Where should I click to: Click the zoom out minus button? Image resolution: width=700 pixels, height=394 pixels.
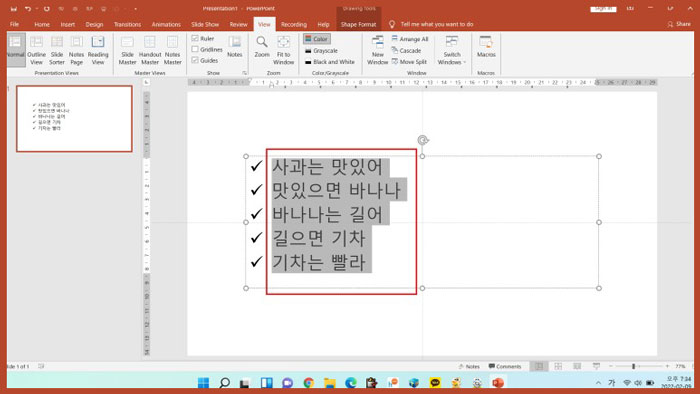click(x=611, y=366)
